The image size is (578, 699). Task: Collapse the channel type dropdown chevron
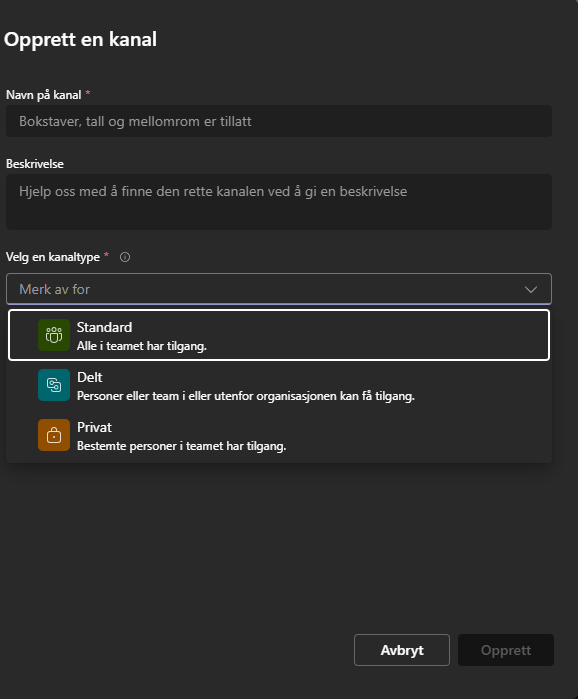click(x=530, y=290)
